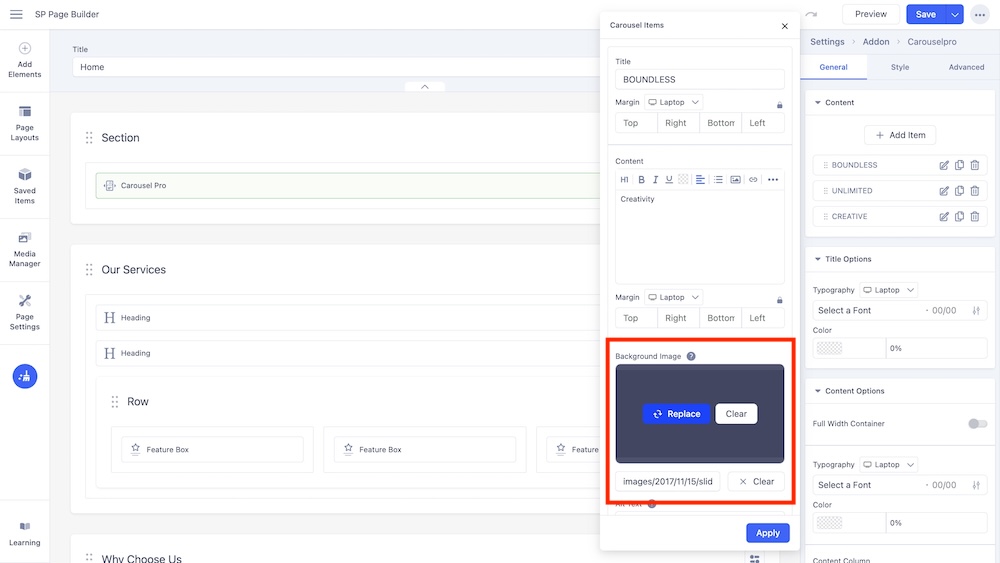Duplicate the BOUNDLESS carousel item

960,165
